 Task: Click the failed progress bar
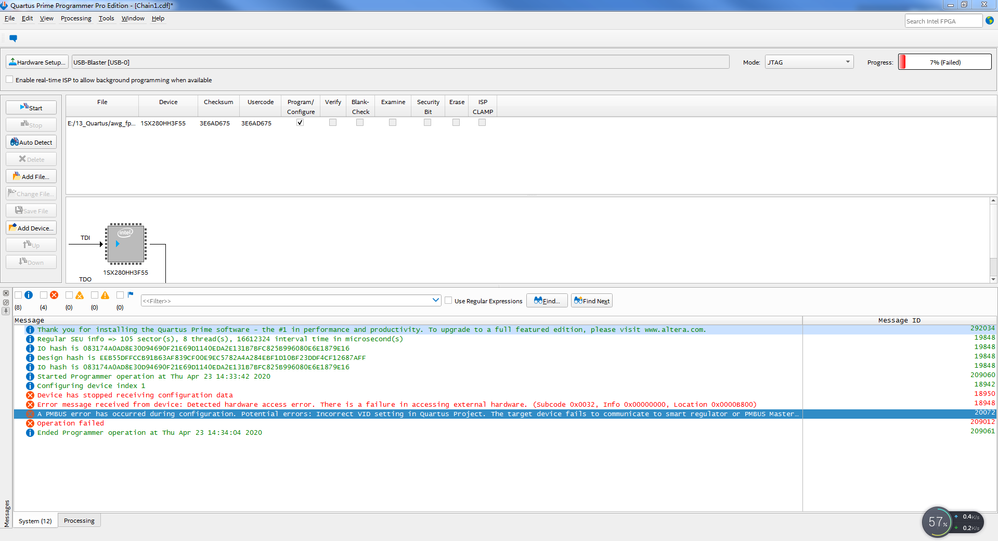944,62
